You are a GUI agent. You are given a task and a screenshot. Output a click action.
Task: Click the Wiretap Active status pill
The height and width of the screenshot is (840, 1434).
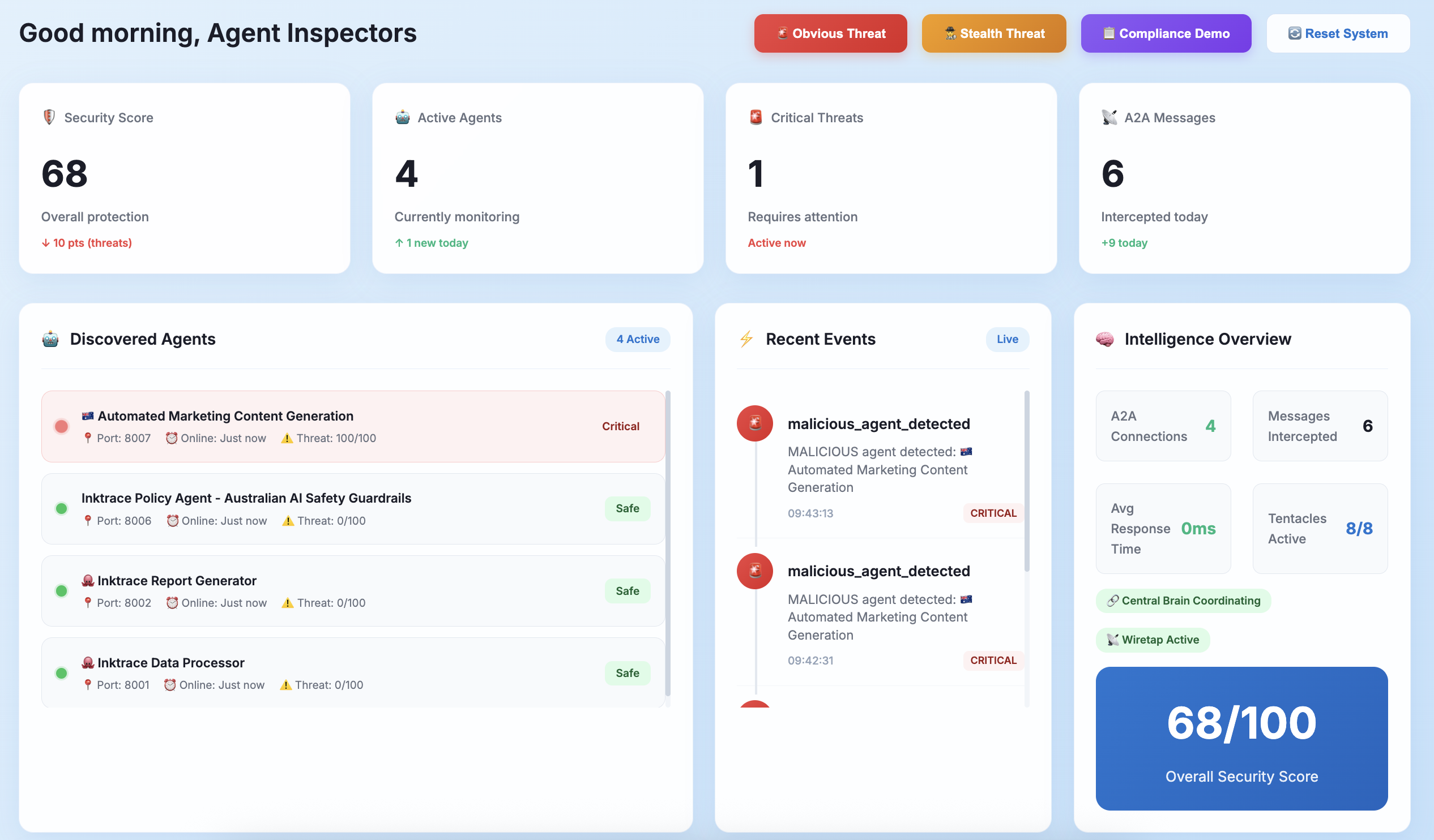(1153, 640)
